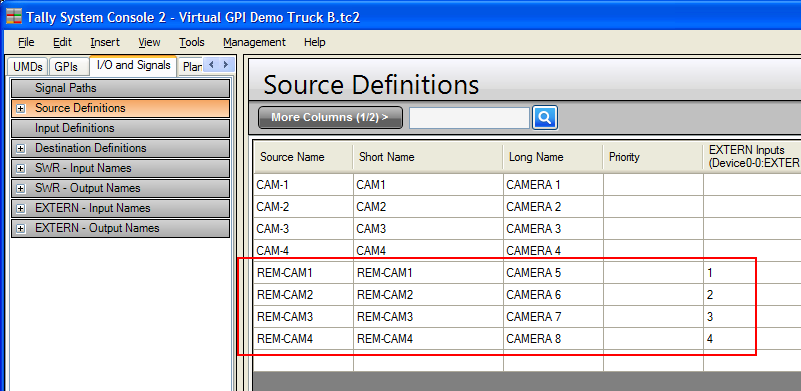Select EXTERN - Output Names item

[121, 228]
